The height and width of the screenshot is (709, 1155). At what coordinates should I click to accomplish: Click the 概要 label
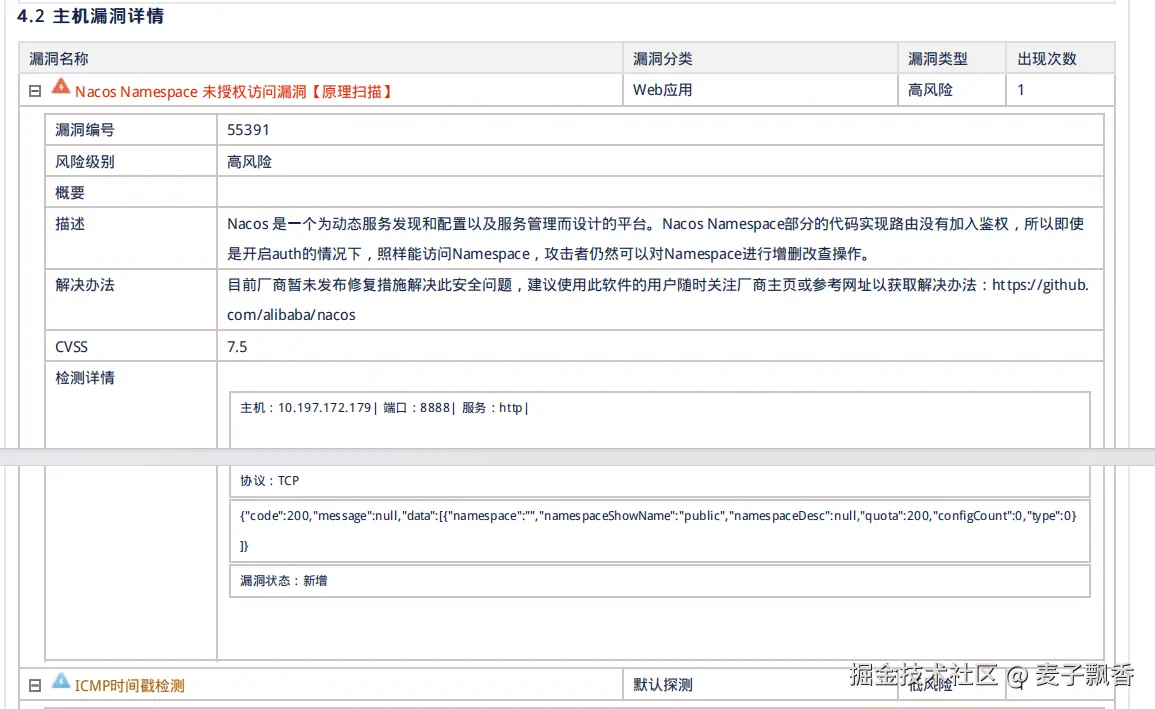(x=70, y=193)
